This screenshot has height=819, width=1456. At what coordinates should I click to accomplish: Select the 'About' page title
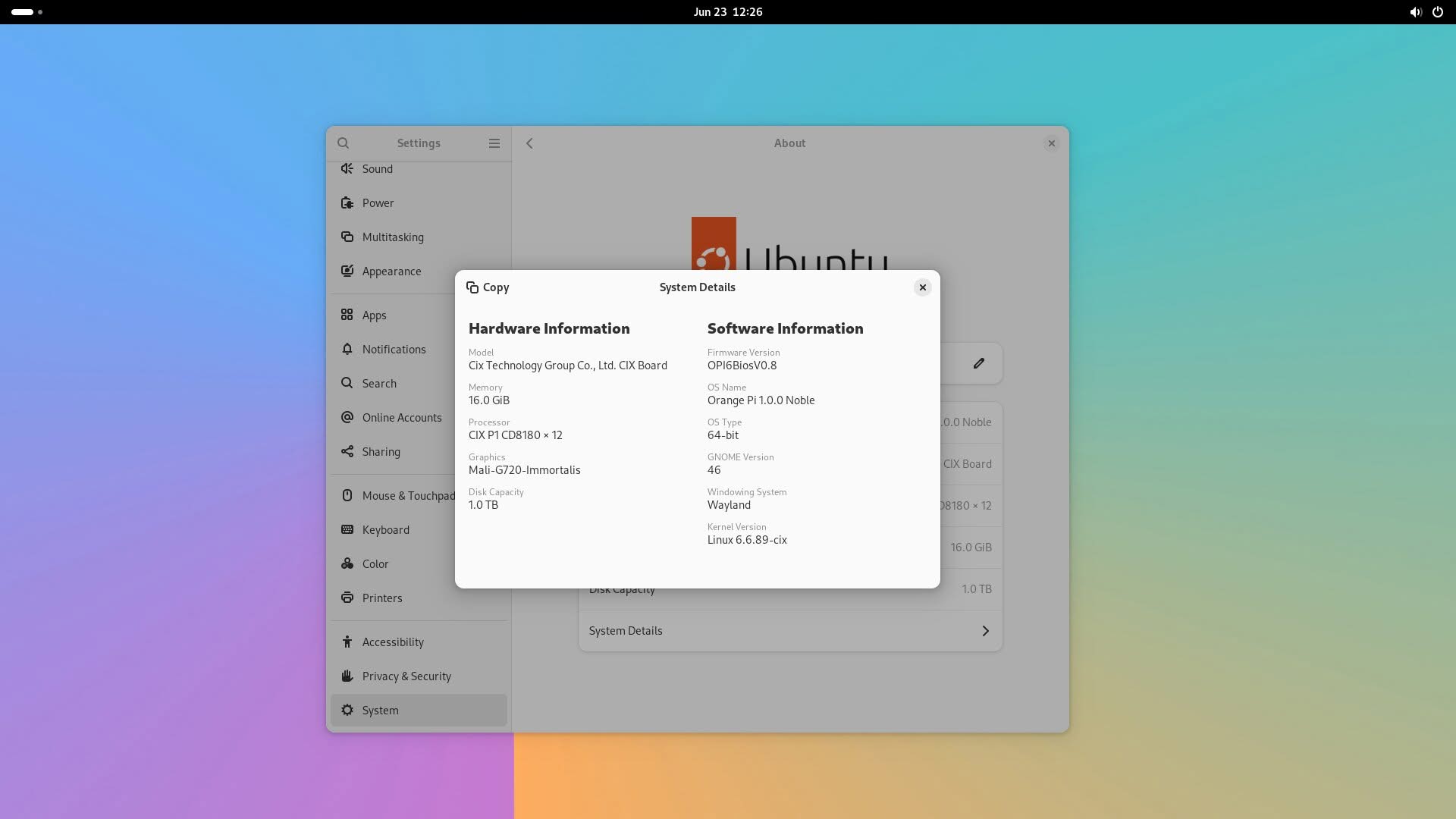(x=789, y=143)
